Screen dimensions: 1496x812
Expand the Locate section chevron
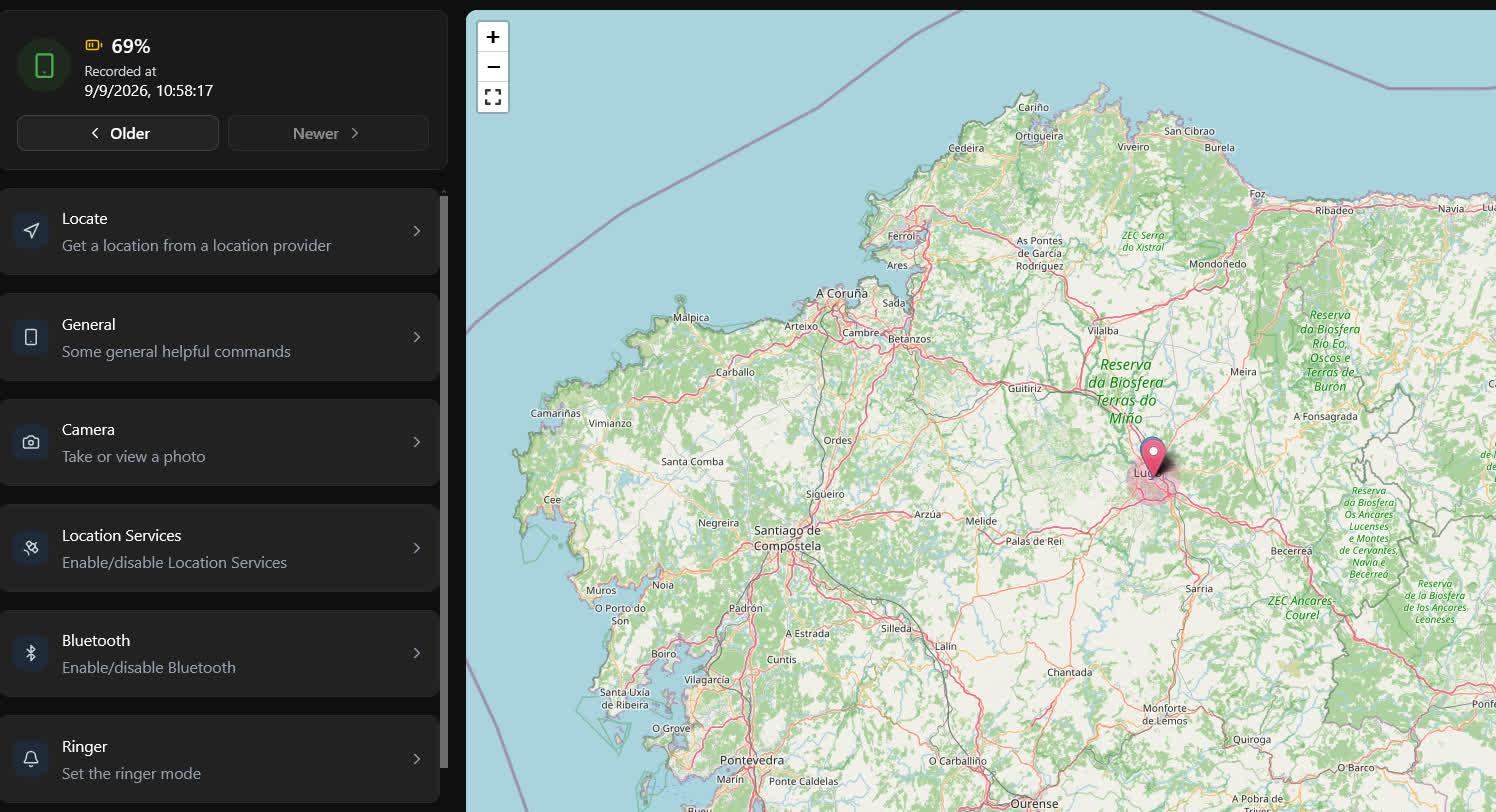point(417,231)
